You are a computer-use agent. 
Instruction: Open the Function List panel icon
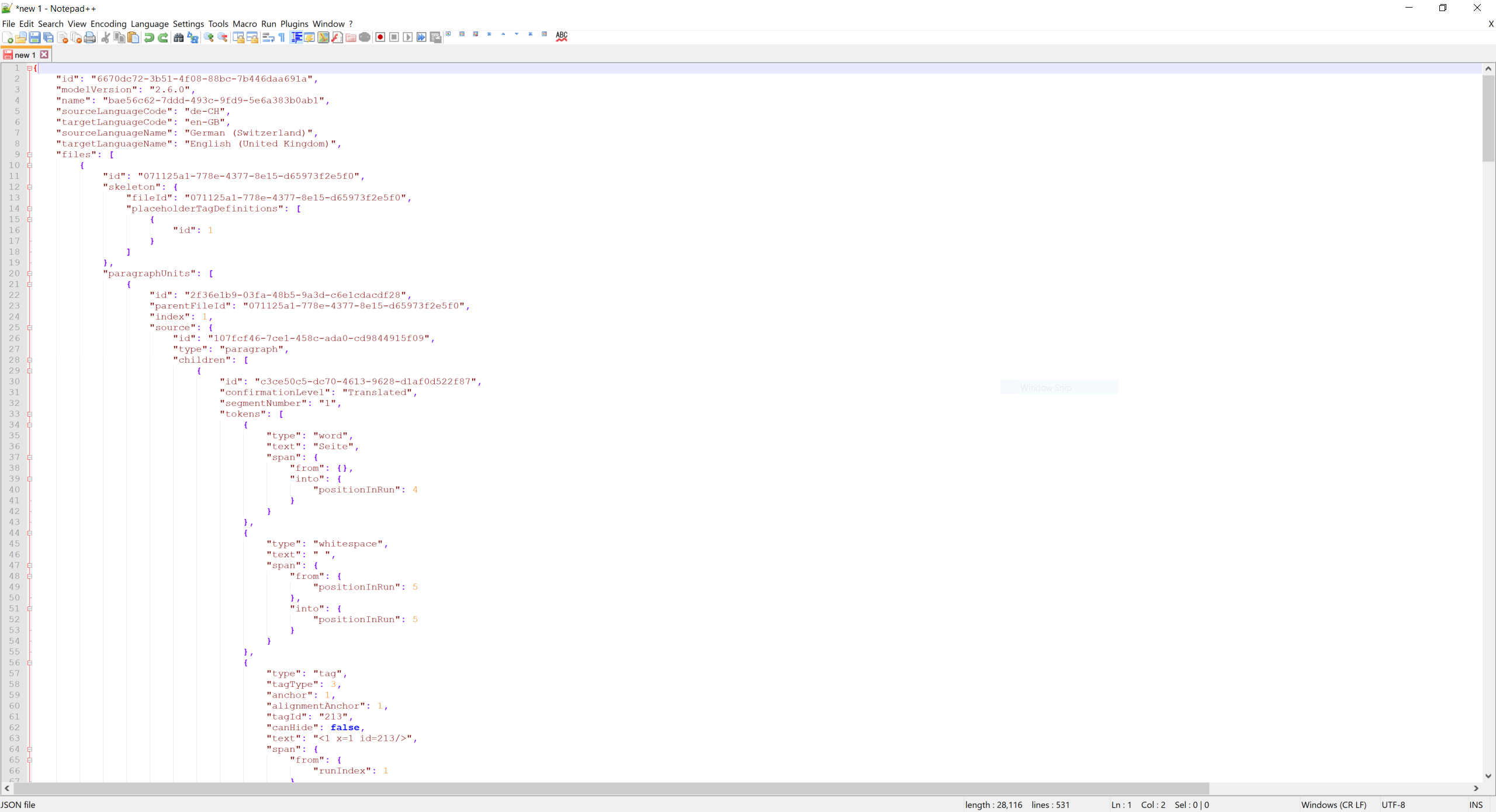click(x=337, y=37)
